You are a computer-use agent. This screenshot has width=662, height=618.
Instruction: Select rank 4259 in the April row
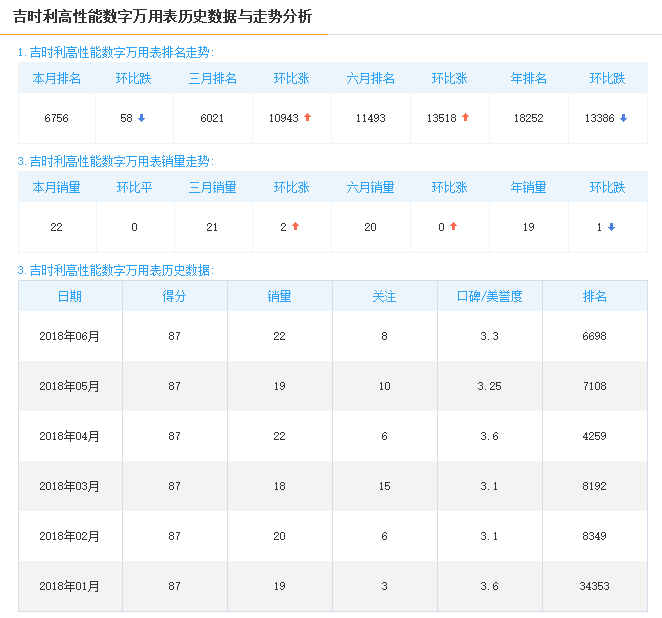coord(594,436)
